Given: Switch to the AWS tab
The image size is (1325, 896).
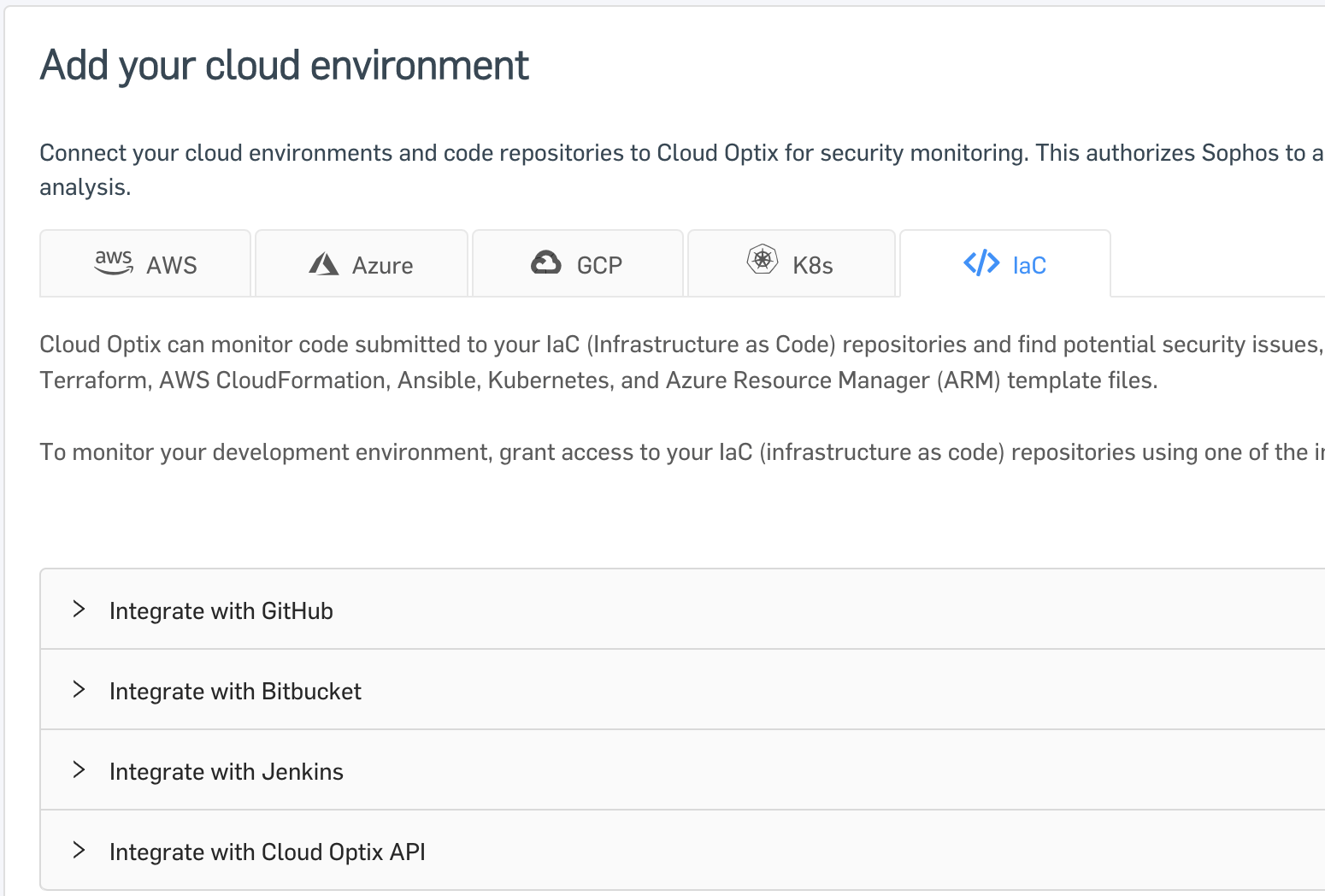Looking at the screenshot, I should point(144,263).
